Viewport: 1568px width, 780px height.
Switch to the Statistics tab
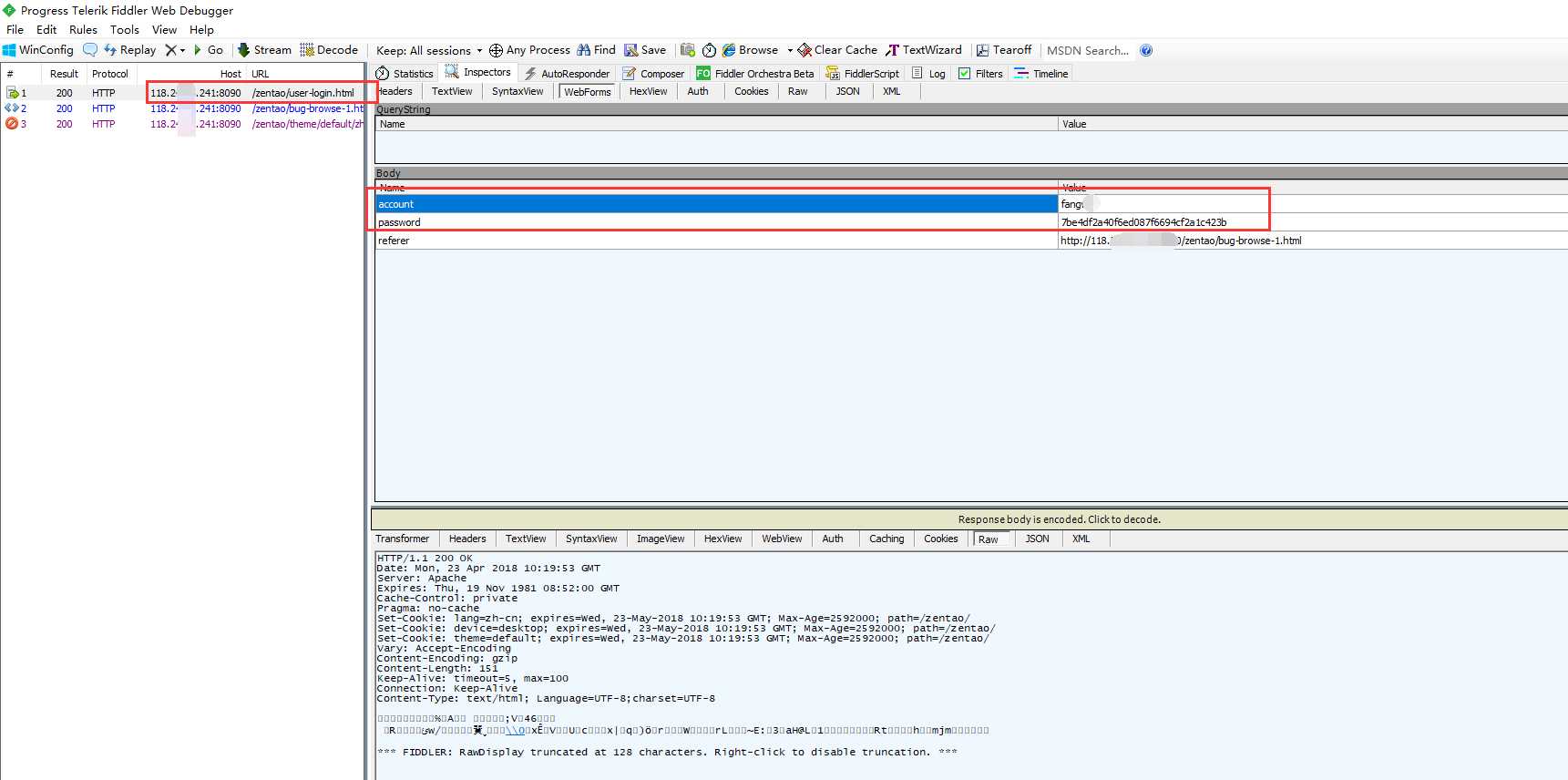[405, 74]
